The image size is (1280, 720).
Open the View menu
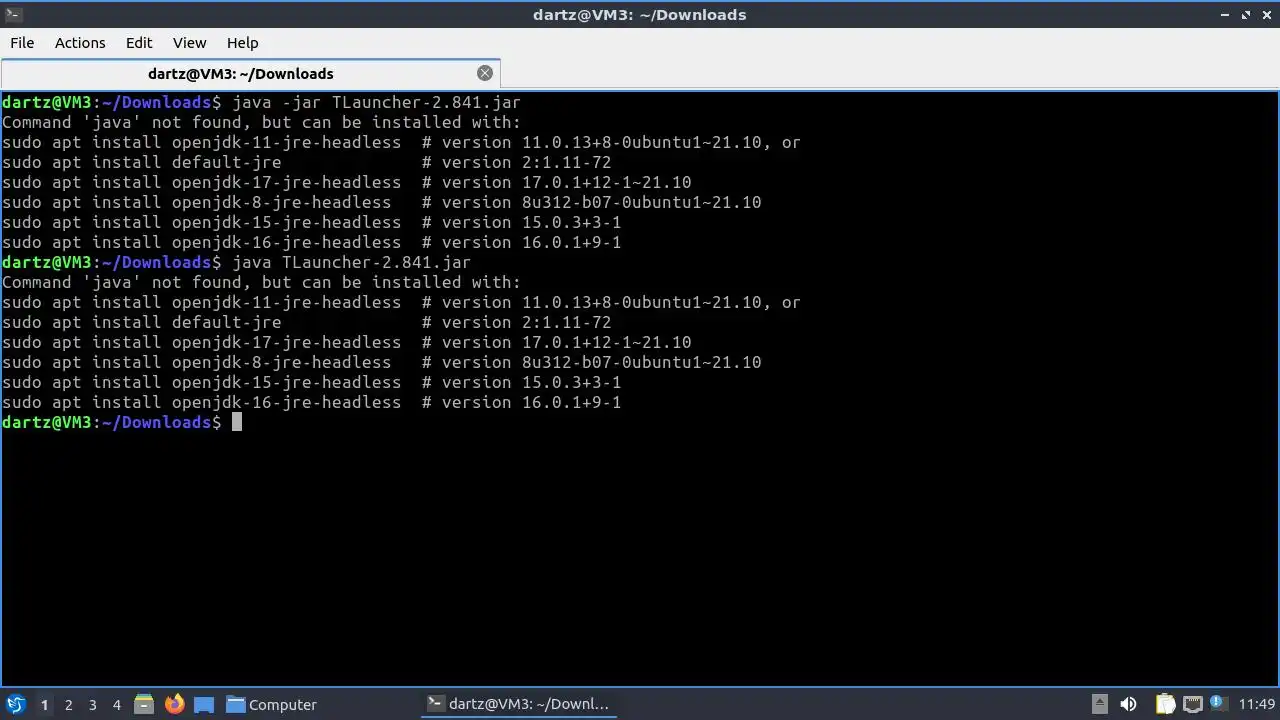(x=189, y=43)
